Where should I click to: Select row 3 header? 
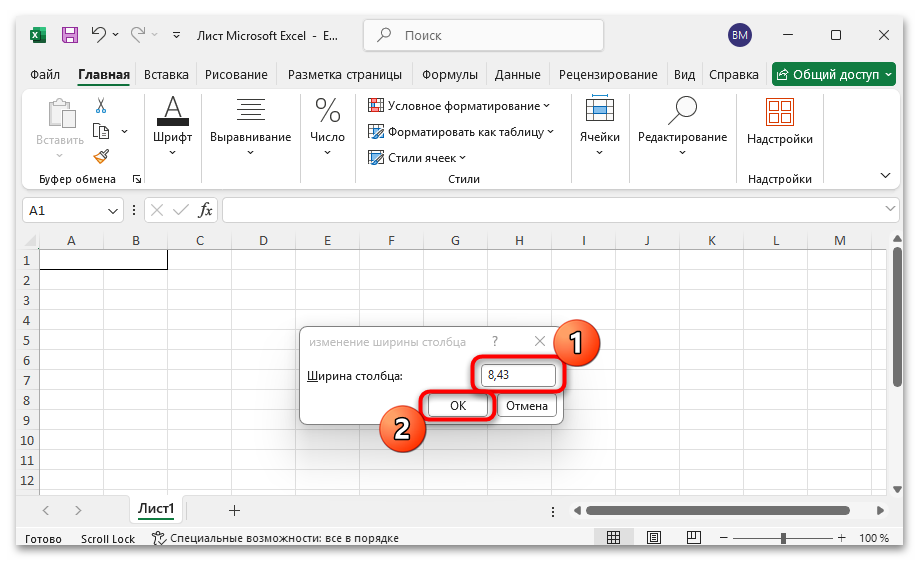pyautogui.click(x=27, y=301)
